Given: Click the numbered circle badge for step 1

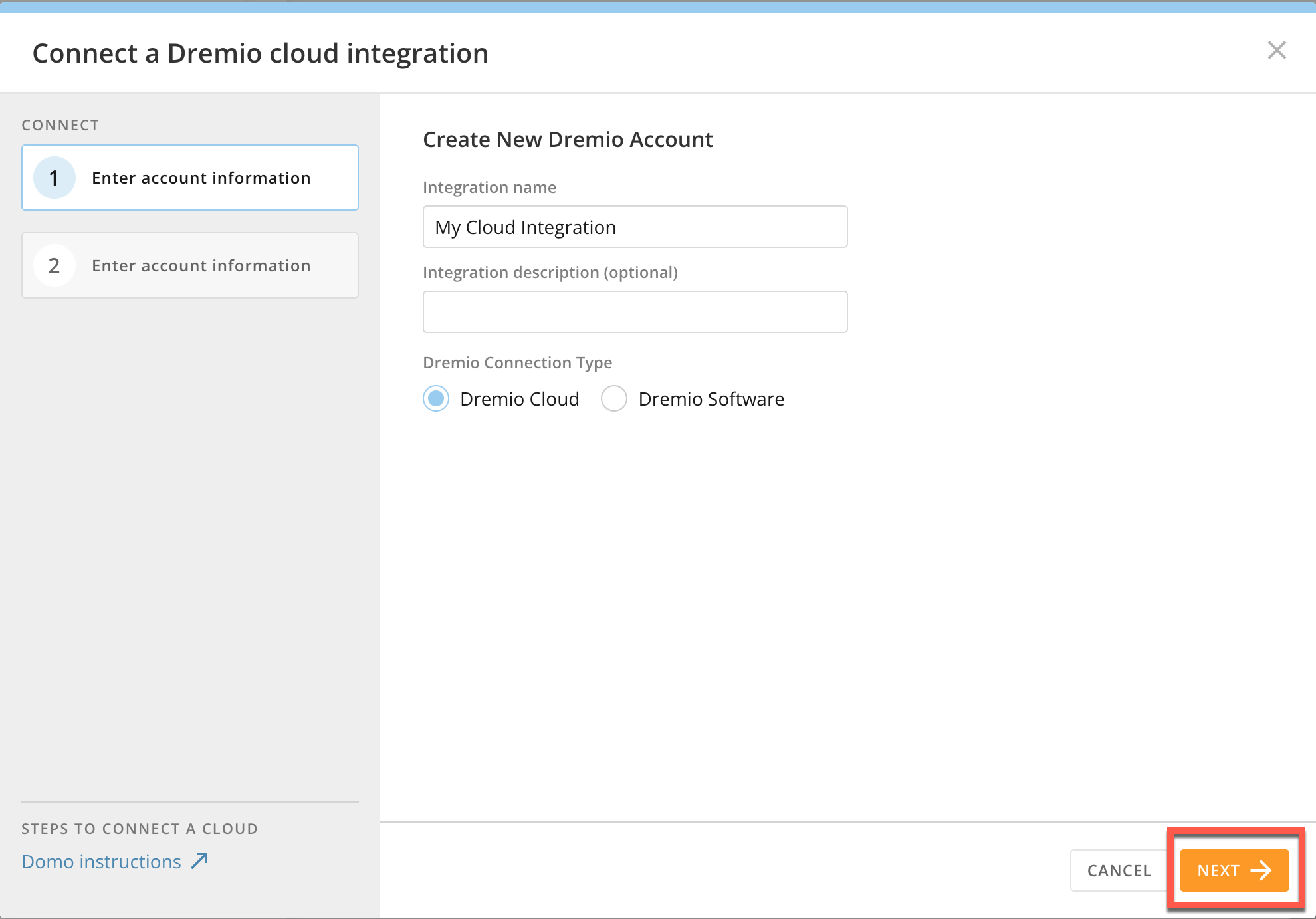Looking at the screenshot, I should (x=54, y=178).
